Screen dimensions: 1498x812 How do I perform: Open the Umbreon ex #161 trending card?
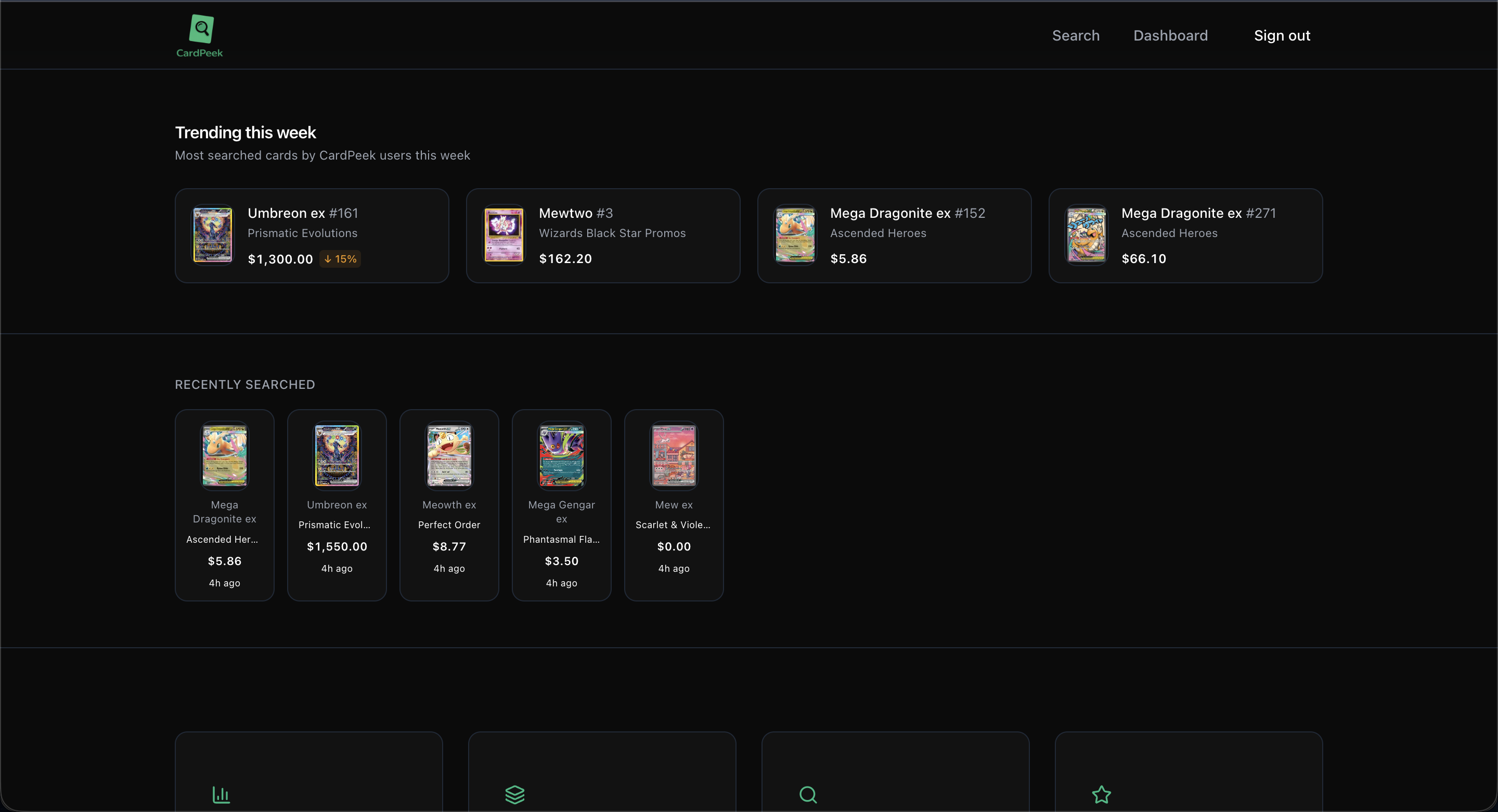point(312,235)
